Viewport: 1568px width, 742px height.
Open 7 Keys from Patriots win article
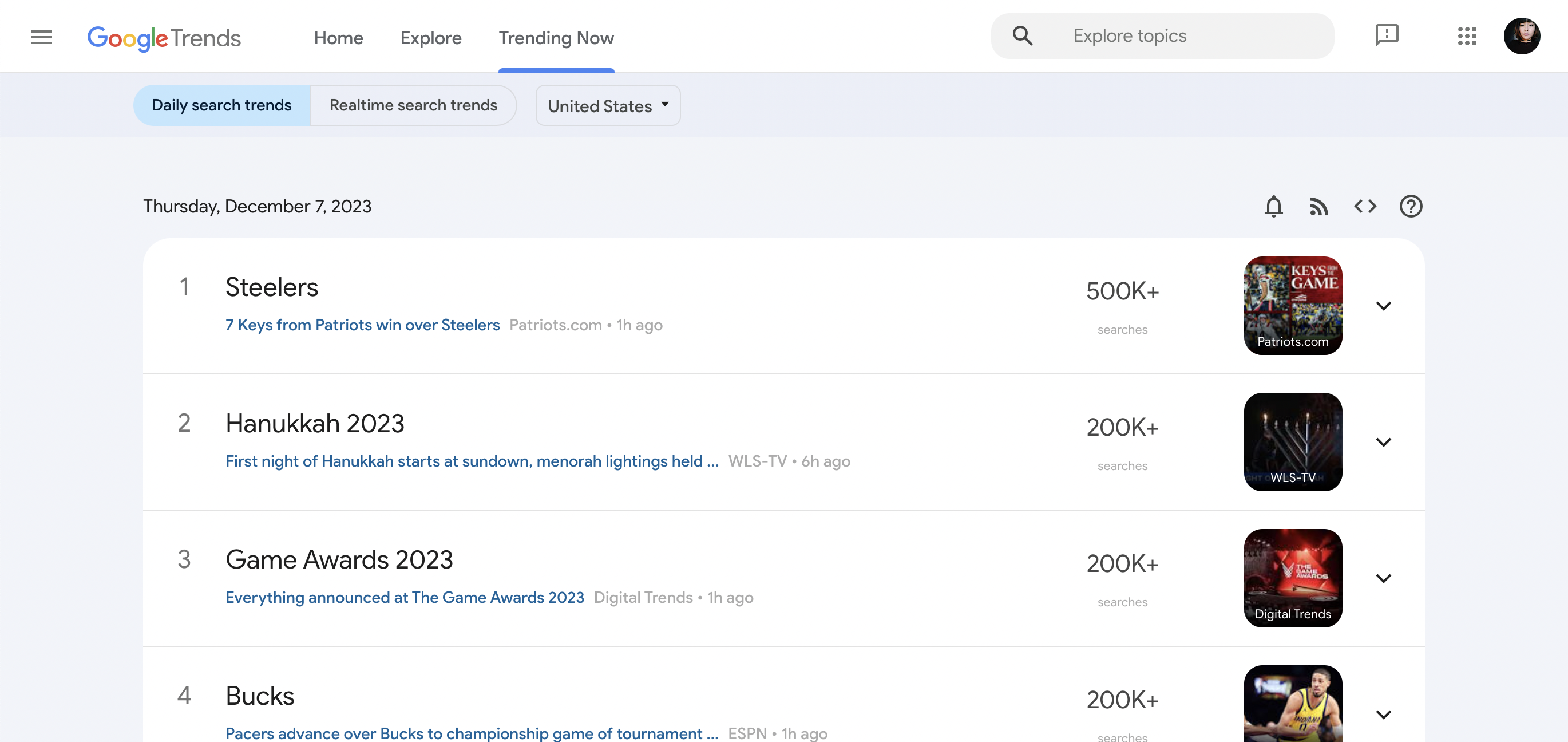pos(362,325)
